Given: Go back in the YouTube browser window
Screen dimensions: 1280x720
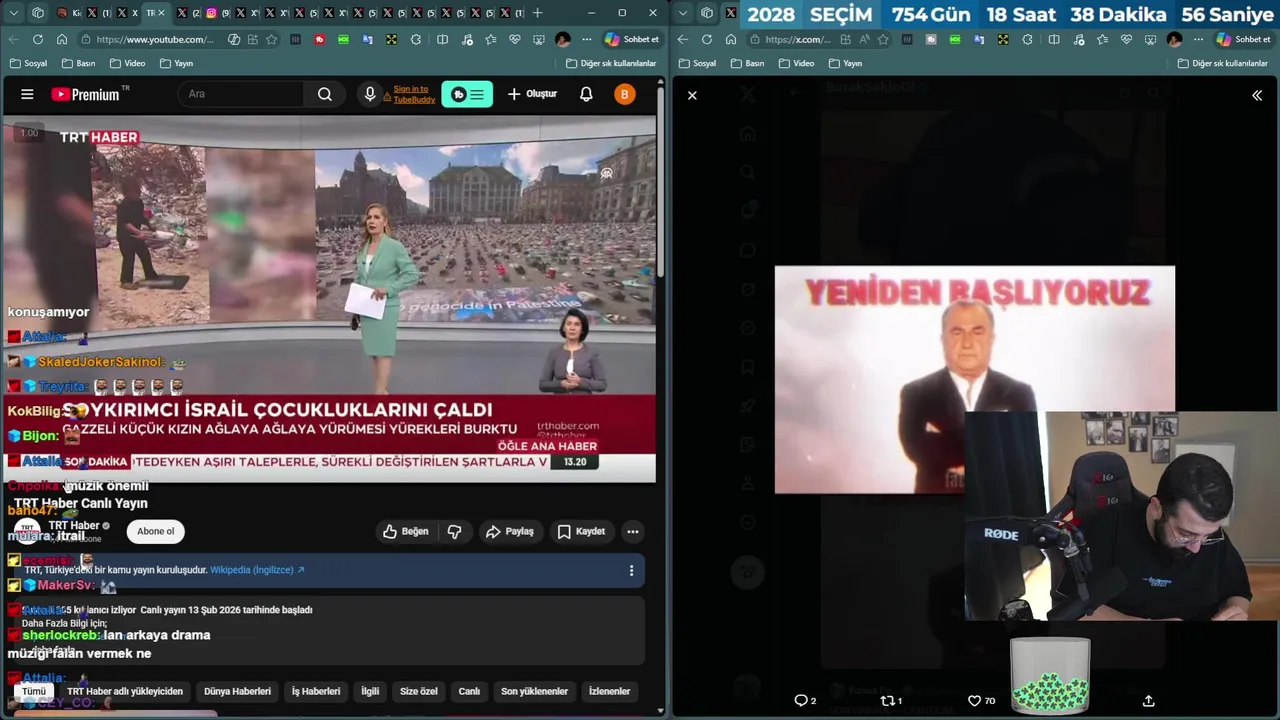Looking at the screenshot, I should click(x=13, y=39).
